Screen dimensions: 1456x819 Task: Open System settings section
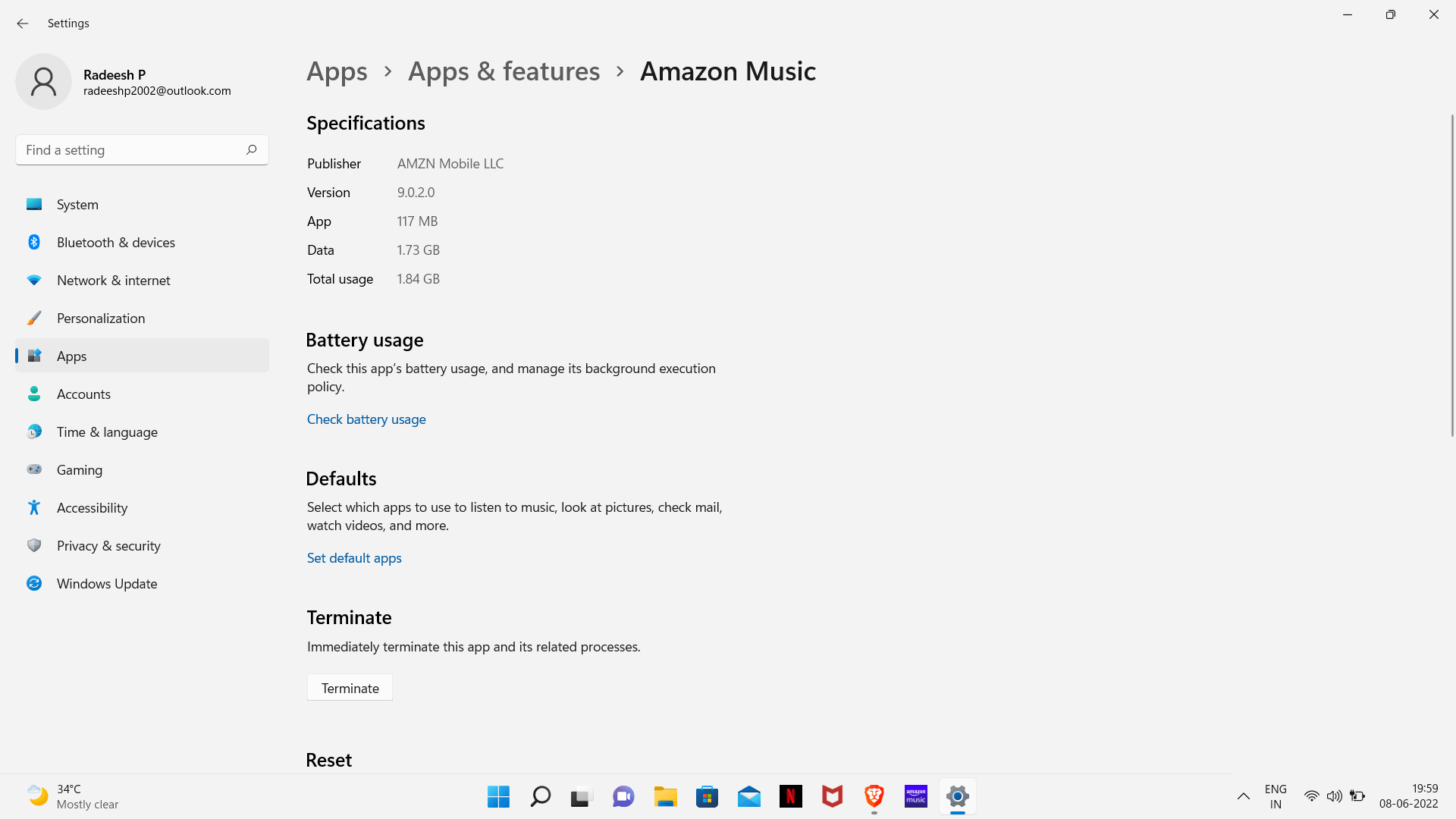[x=77, y=204]
